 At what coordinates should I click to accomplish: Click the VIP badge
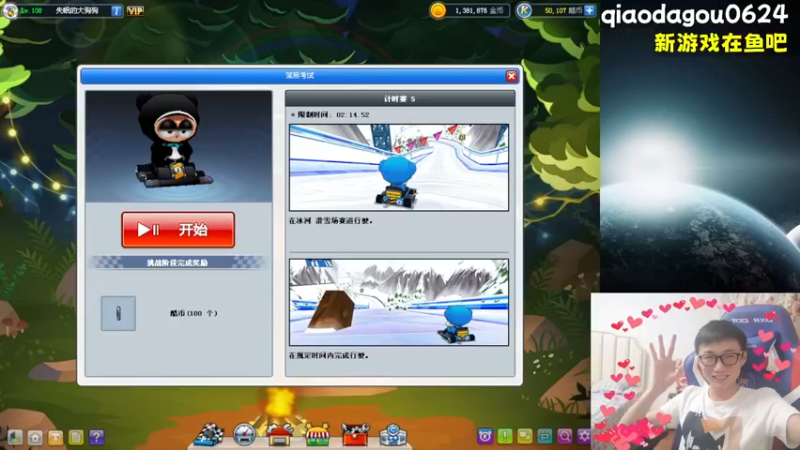(135, 11)
